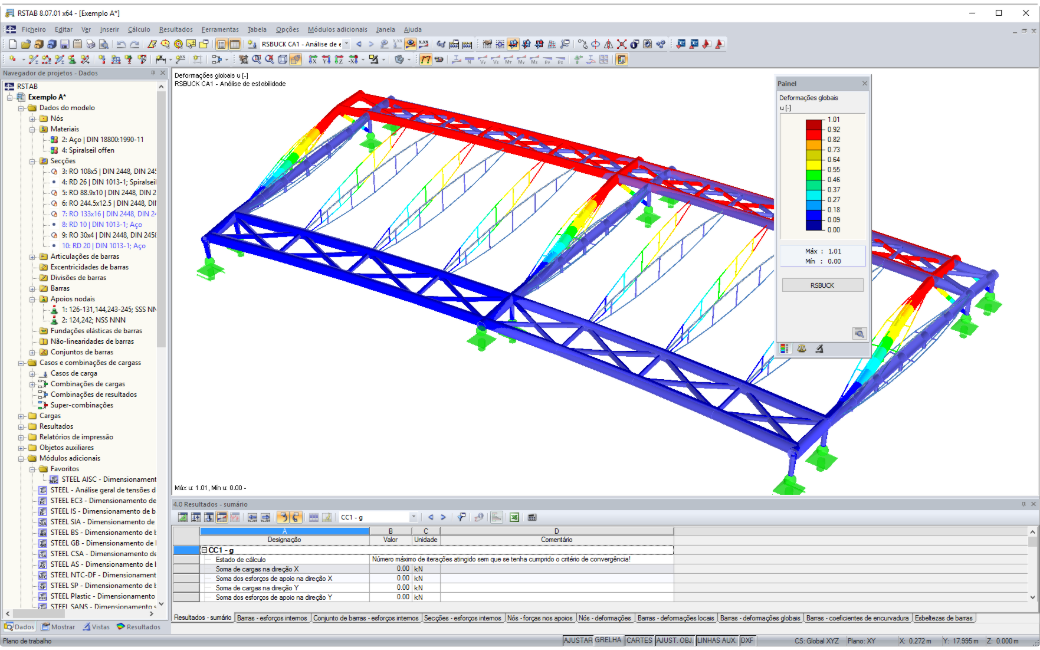Toggle the highlighted navigator panel button
This screenshot has height=650, width=1040.
point(222,44)
